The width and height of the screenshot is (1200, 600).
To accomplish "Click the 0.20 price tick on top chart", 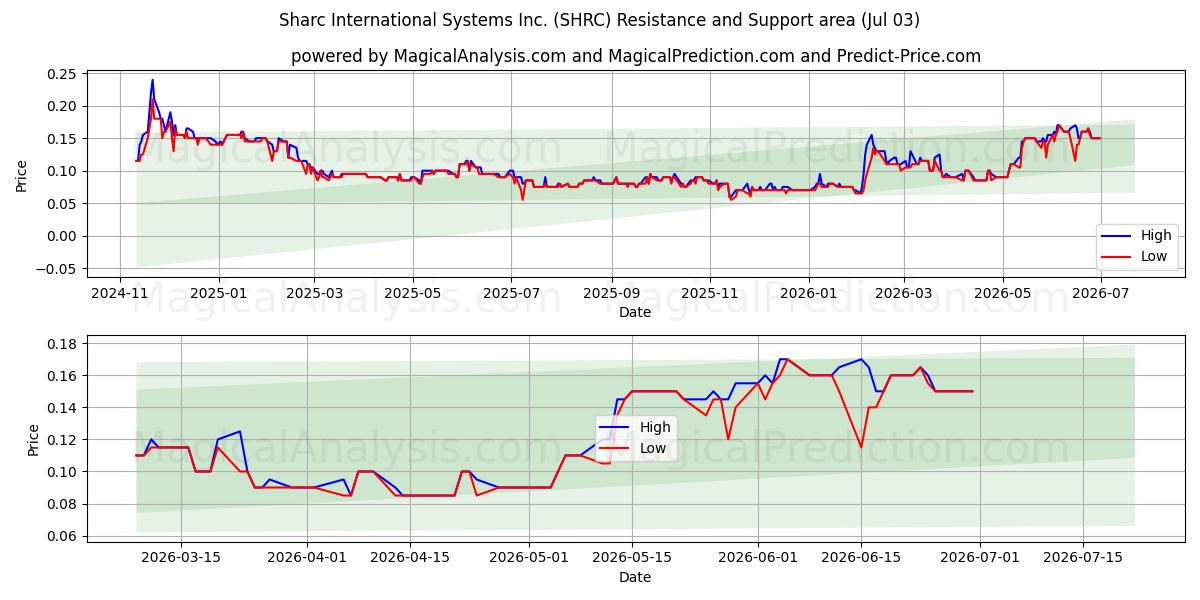I will pyautogui.click(x=62, y=106).
